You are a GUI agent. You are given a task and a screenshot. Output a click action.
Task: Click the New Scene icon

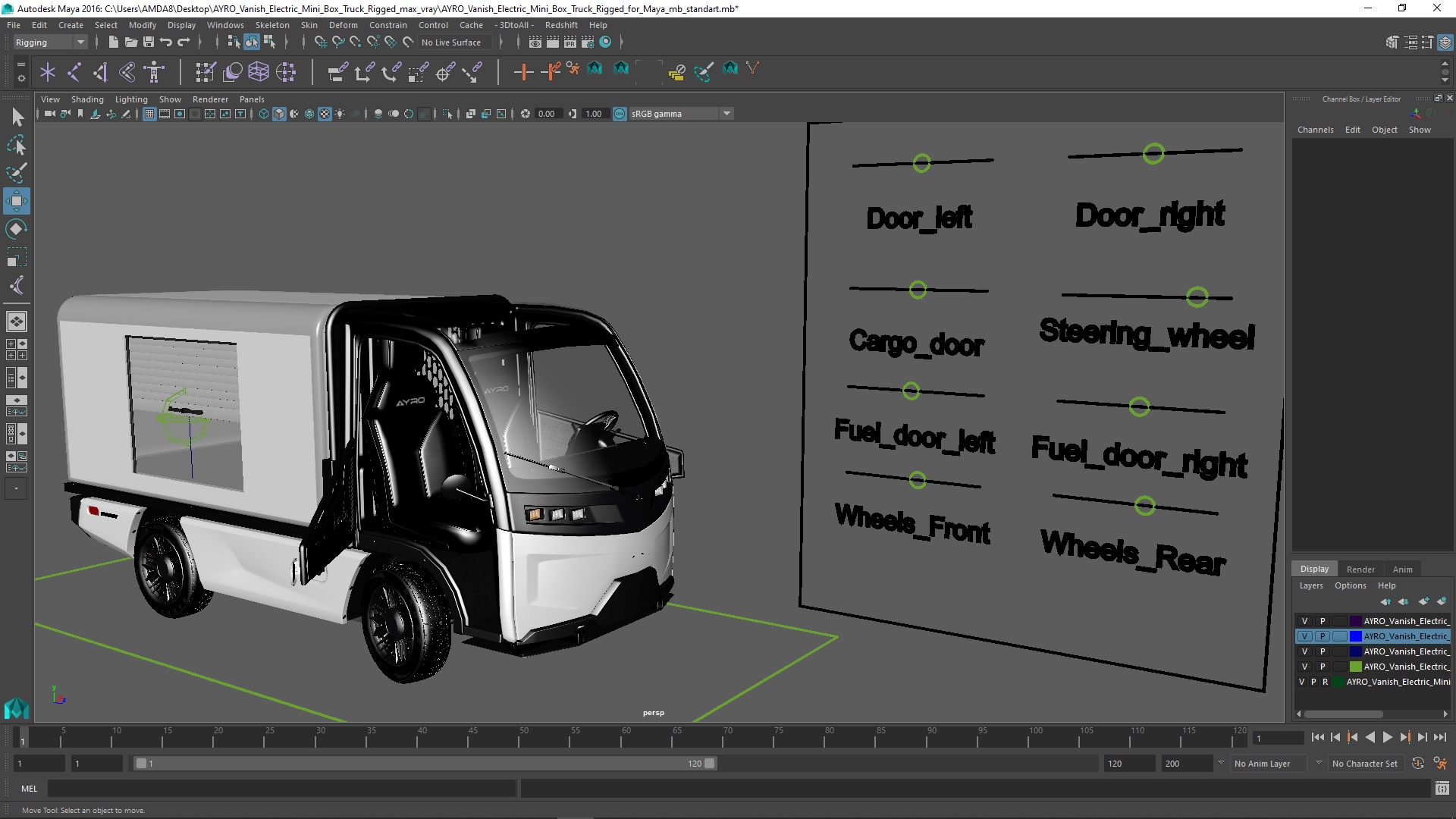113,42
